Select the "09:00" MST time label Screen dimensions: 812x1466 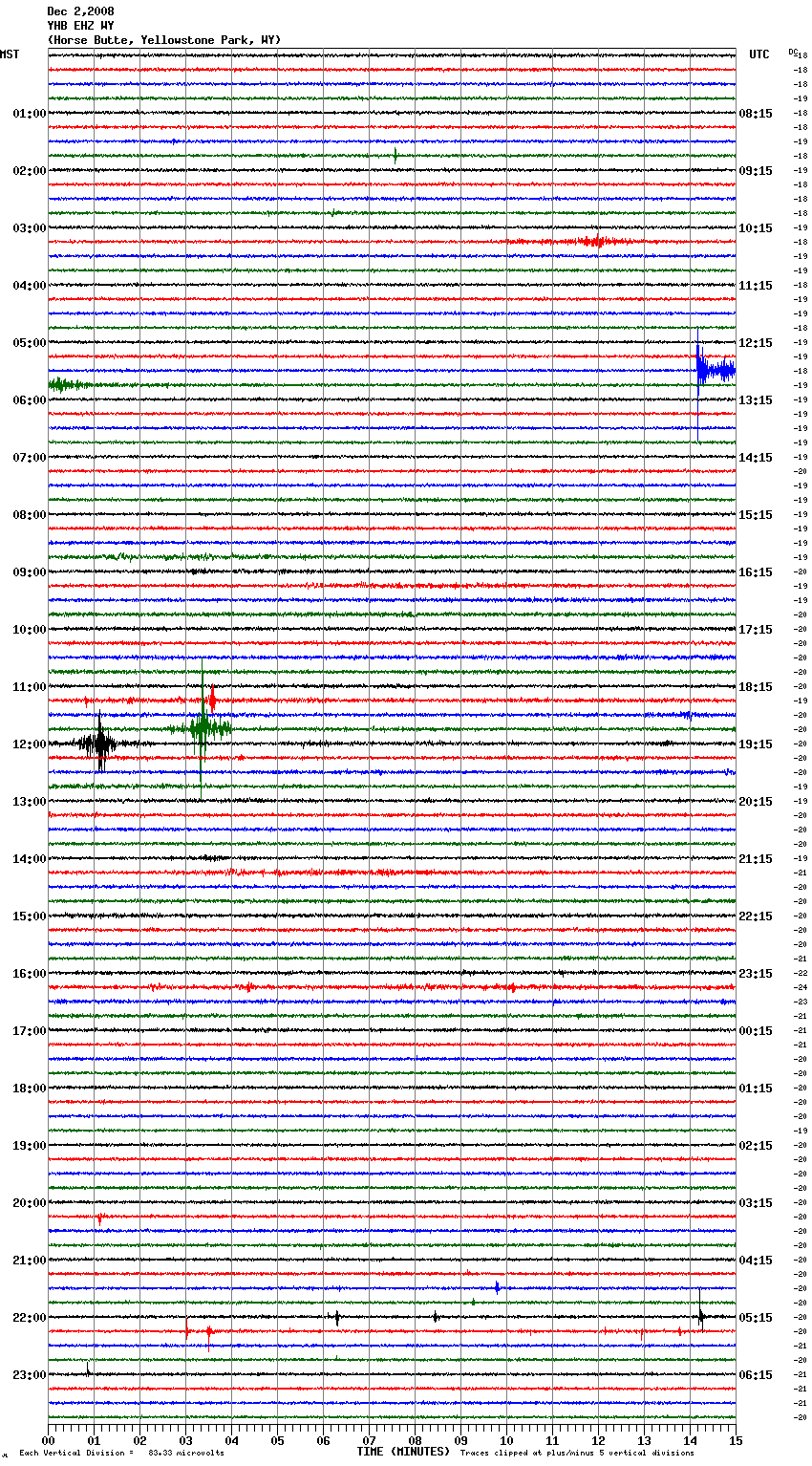coord(29,572)
